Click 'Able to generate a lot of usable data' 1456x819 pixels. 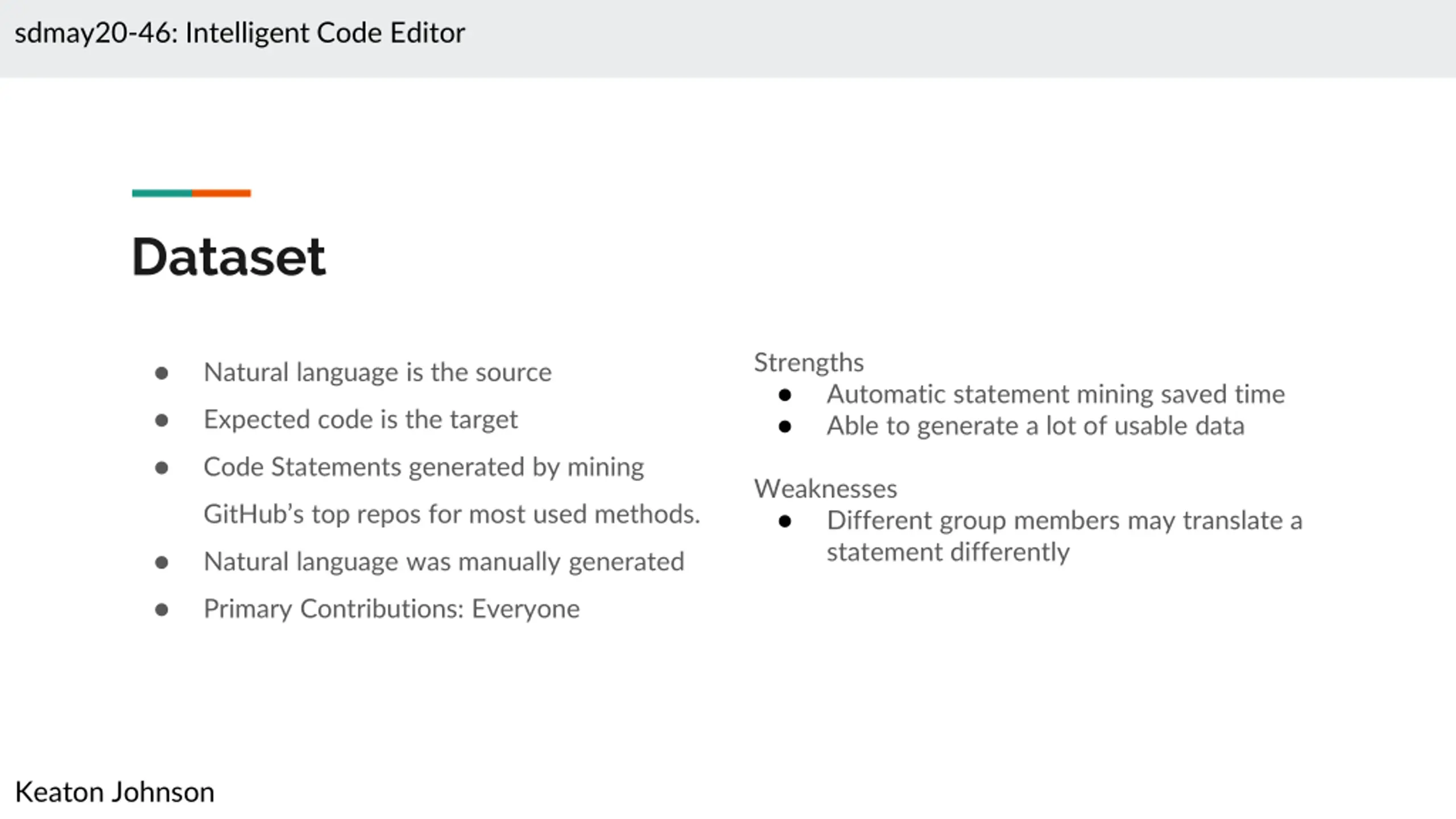[1035, 426]
